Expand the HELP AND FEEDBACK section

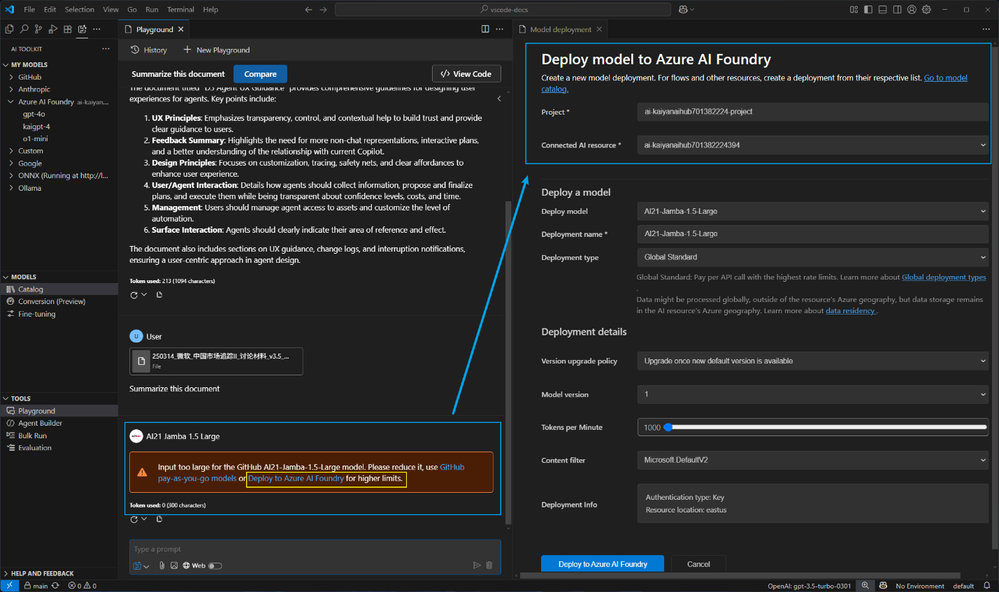click(x=38, y=573)
